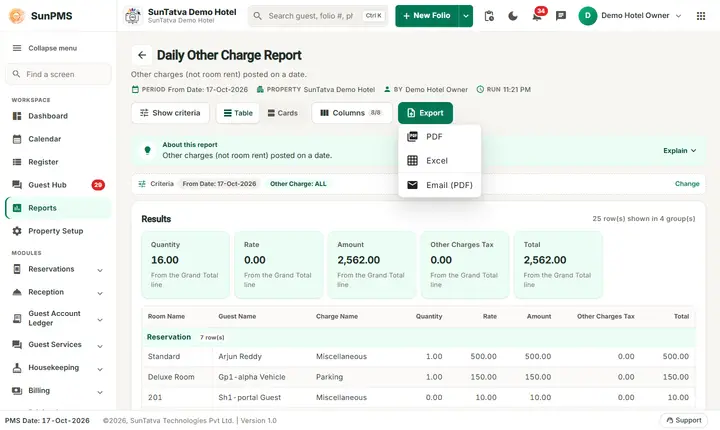Image resolution: width=720 pixels, height=430 pixels.
Task: Click the Charge Name column header
Action: (337, 317)
